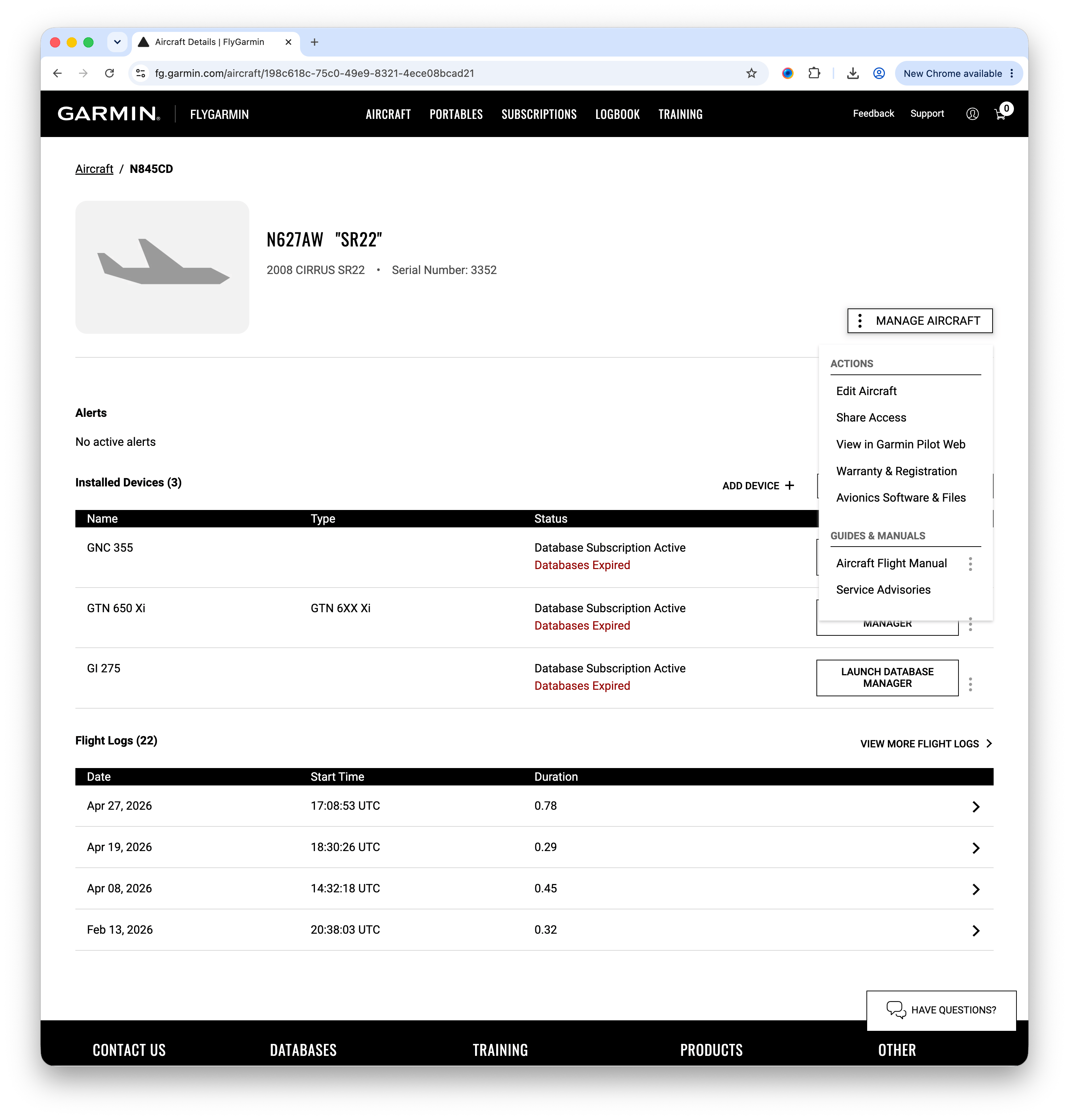Click Contact Us footer heading

[129, 1050]
